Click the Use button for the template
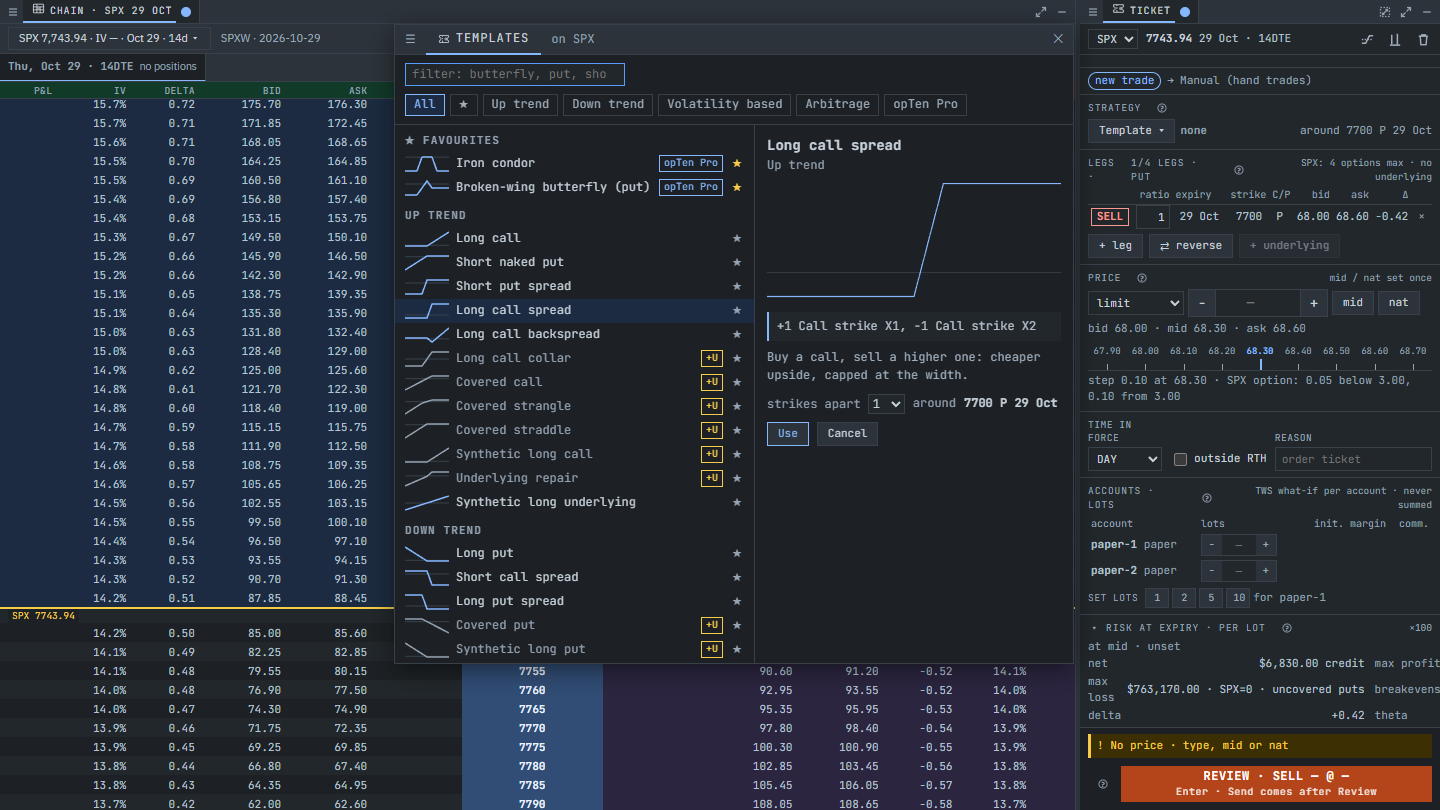This screenshot has width=1440, height=810. click(788, 434)
